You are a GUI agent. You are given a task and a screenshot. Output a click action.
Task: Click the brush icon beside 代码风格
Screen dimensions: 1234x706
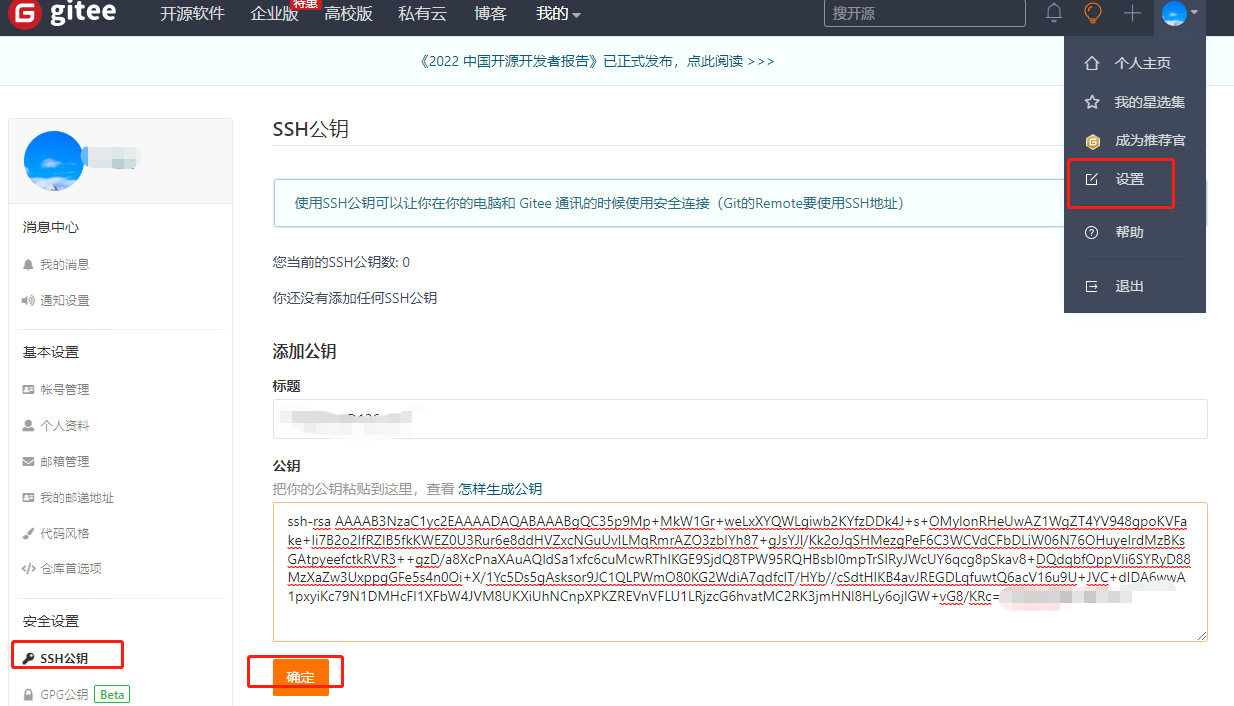(x=28, y=533)
